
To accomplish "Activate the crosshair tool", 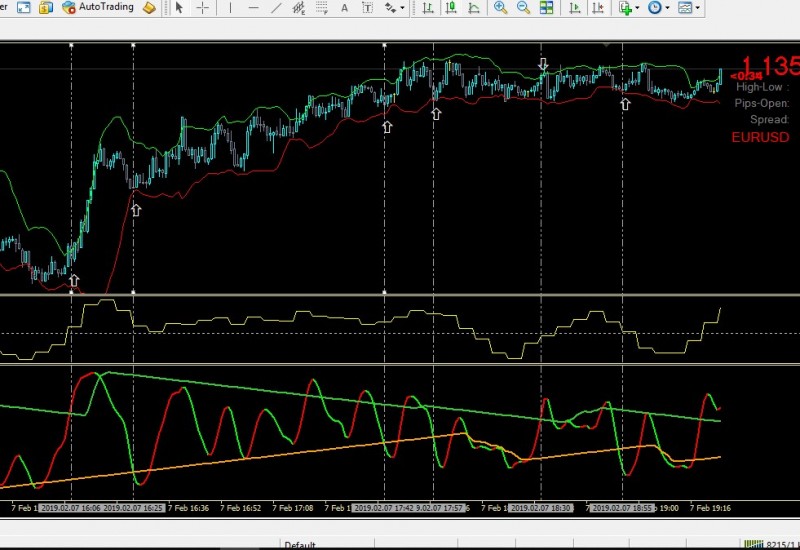I will coord(203,8).
